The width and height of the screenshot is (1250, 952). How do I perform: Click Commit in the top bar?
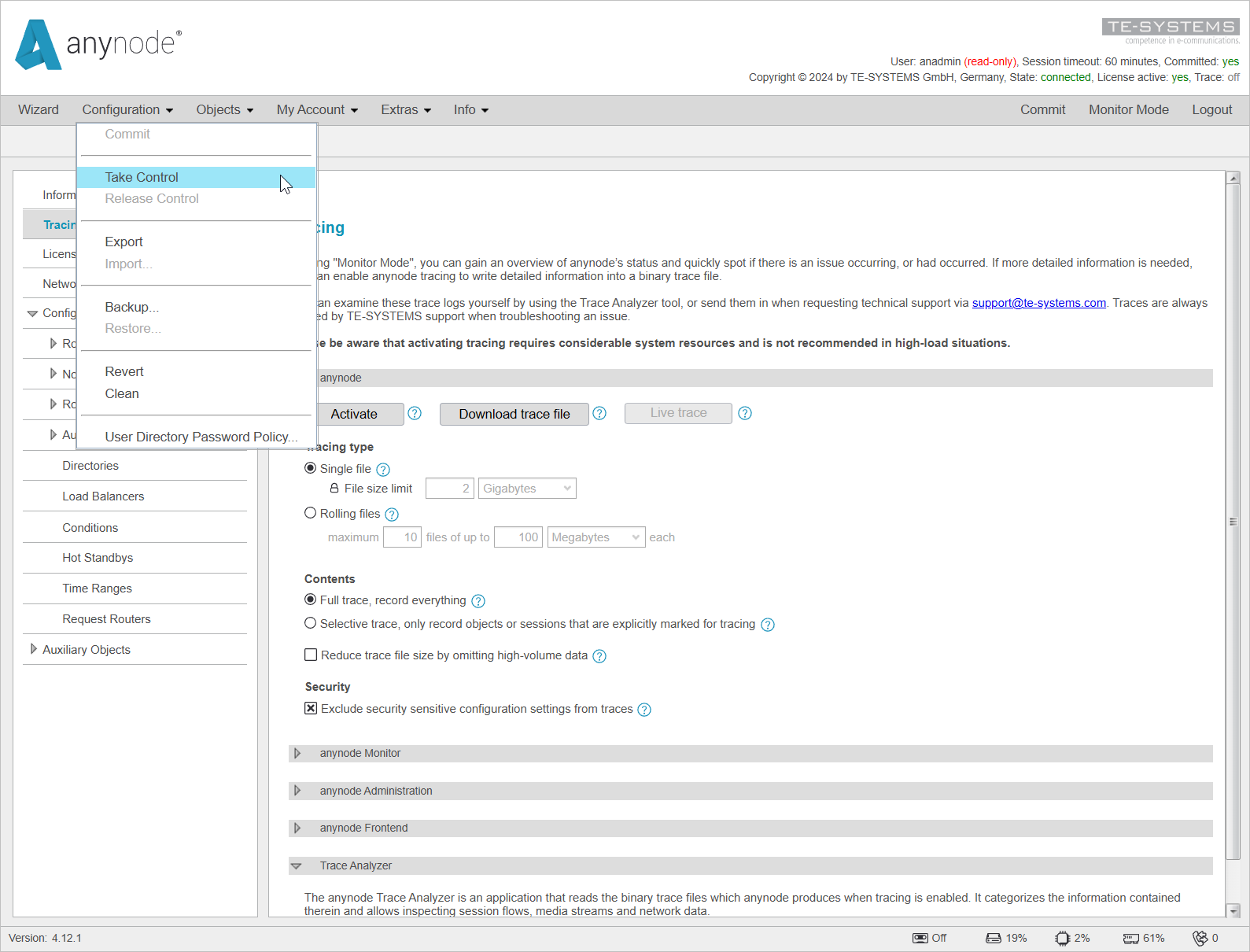tap(1043, 110)
